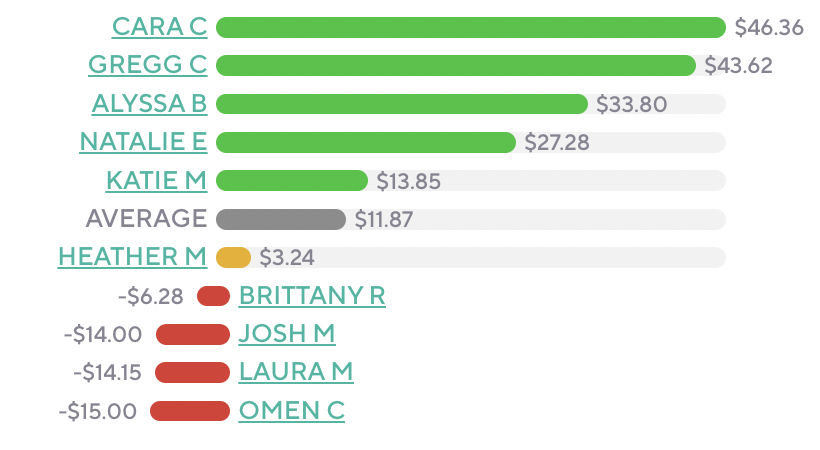Click the GREGG C link
The image size is (820, 450).
coord(147,65)
